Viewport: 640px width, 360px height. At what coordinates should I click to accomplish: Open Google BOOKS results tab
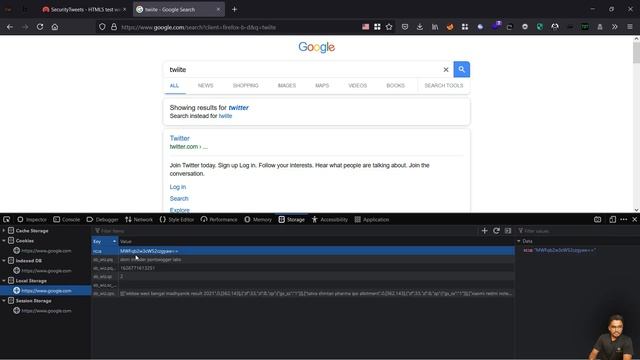tap(396, 86)
